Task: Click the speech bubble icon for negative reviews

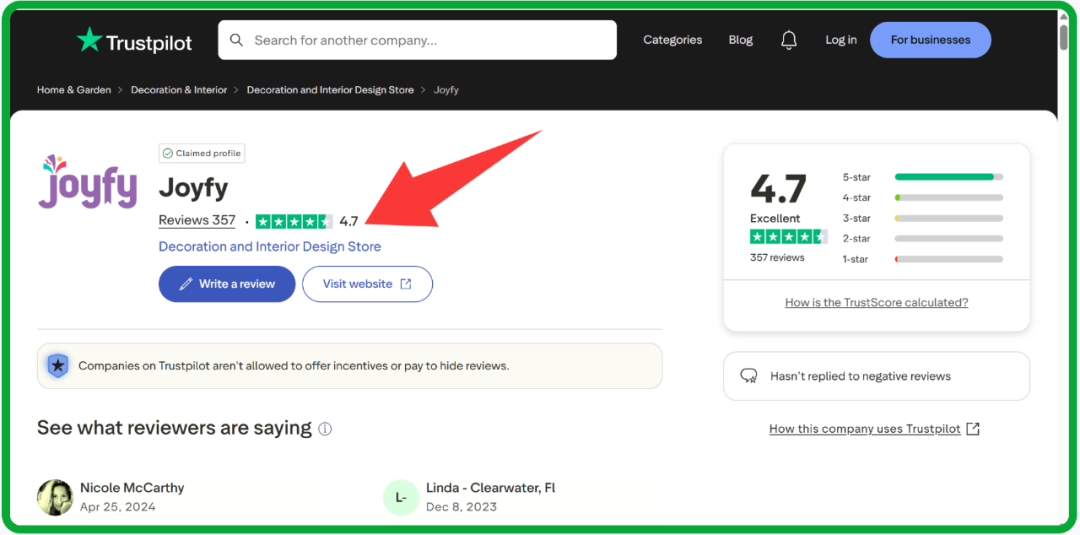Action: [x=749, y=376]
